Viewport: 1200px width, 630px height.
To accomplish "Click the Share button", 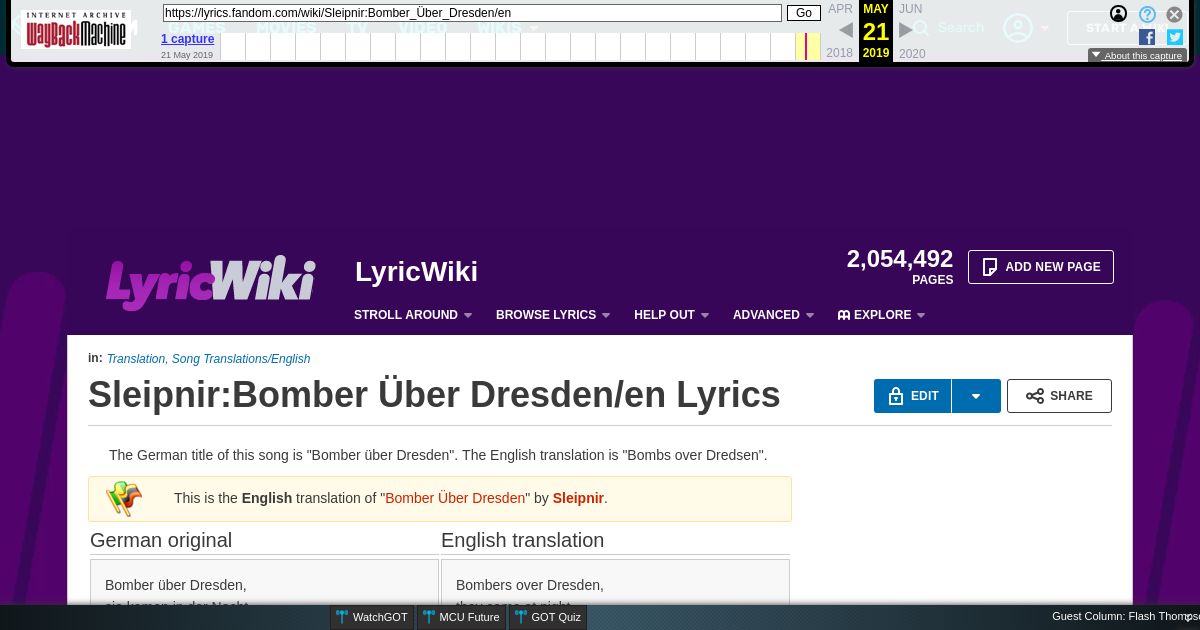I will [1059, 396].
